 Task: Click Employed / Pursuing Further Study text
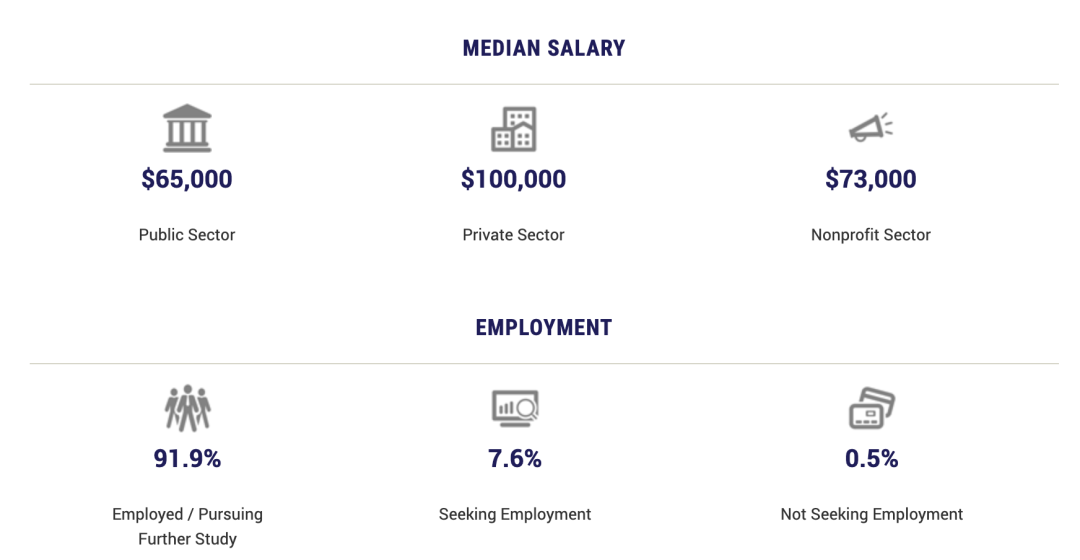click(187, 526)
